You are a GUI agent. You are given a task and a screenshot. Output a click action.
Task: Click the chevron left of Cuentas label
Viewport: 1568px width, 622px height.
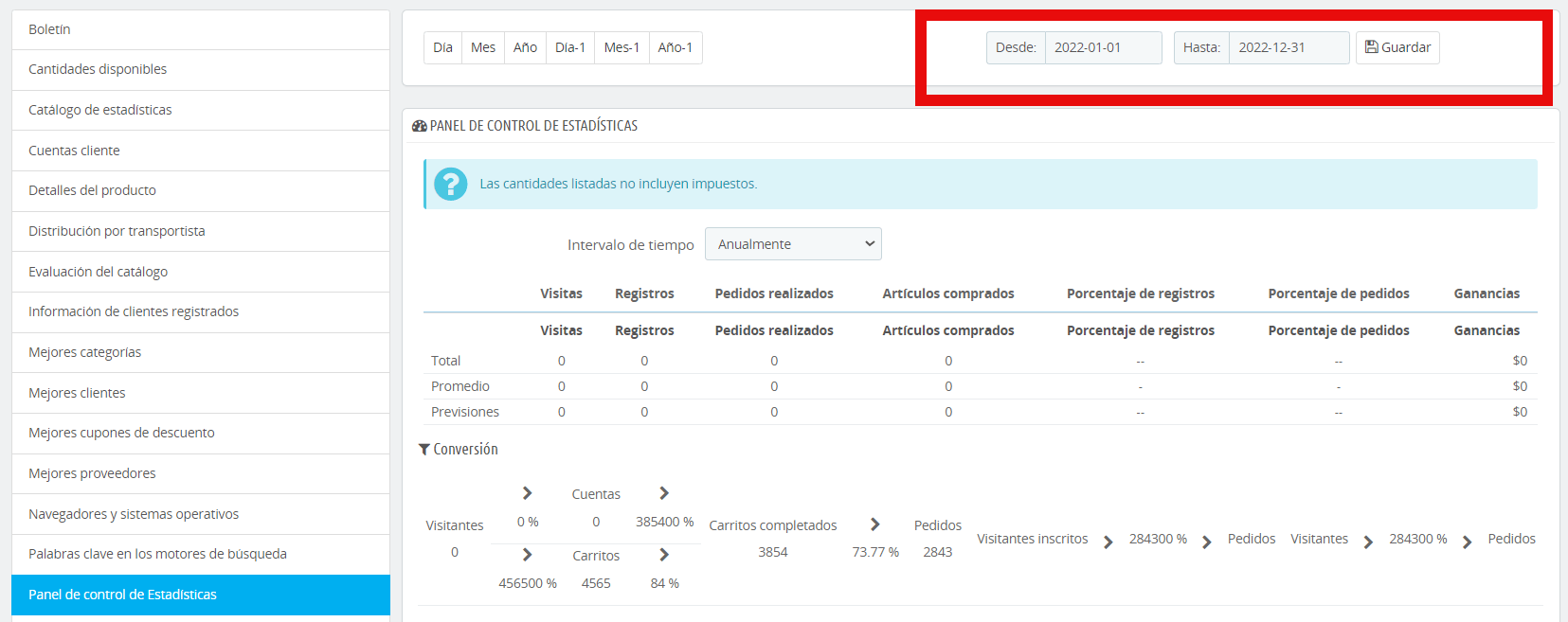[528, 493]
